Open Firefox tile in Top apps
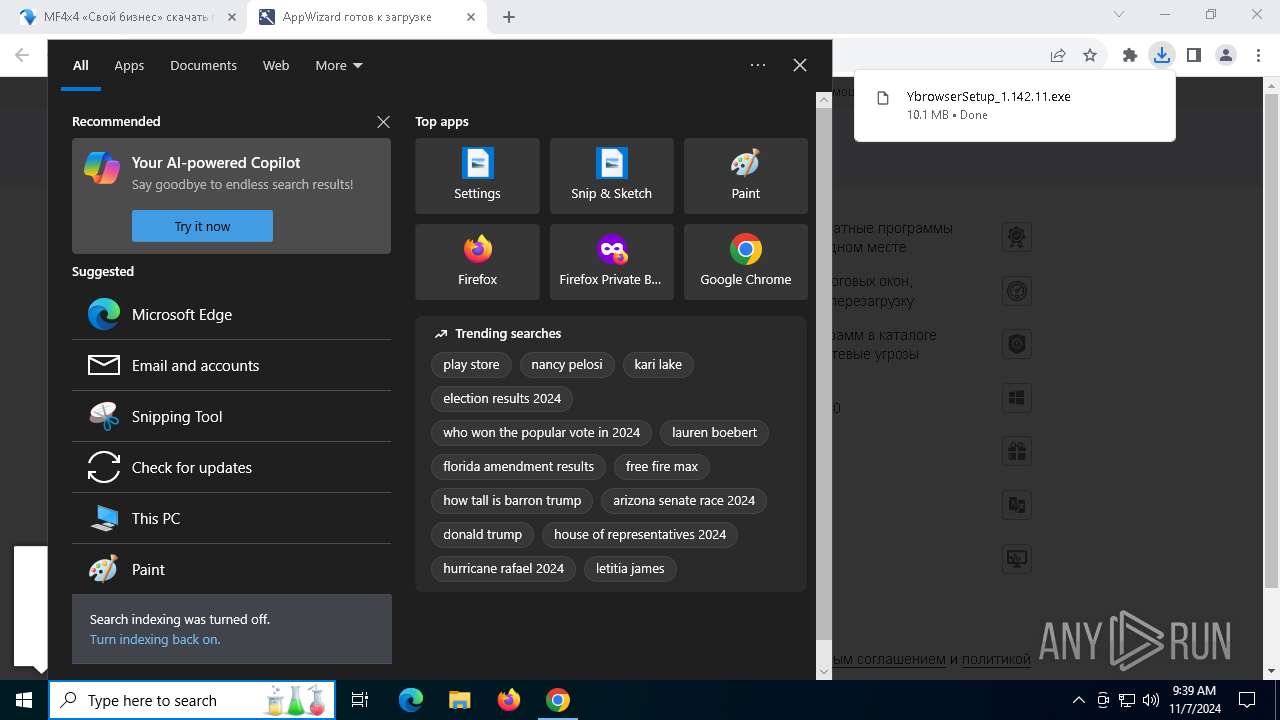This screenshot has width=1280, height=720. point(477,262)
